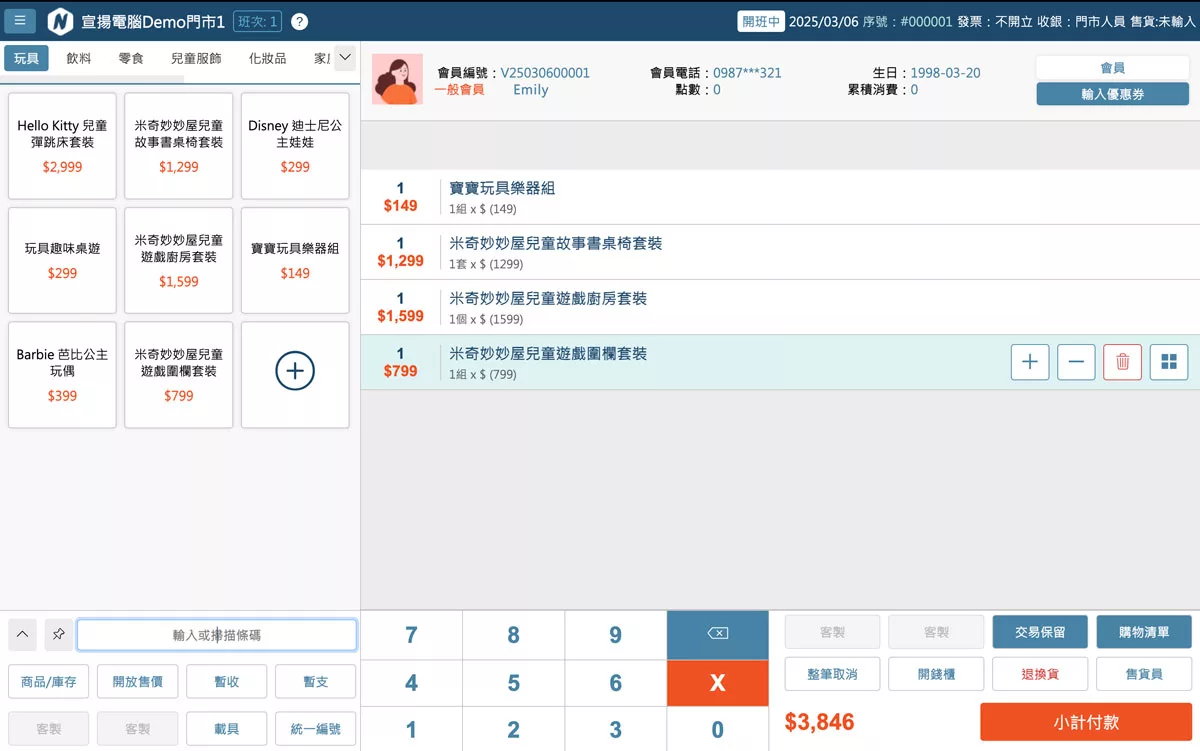This screenshot has height=751, width=1200.
Task: Click keypad number 8
Action: [x=513, y=635]
